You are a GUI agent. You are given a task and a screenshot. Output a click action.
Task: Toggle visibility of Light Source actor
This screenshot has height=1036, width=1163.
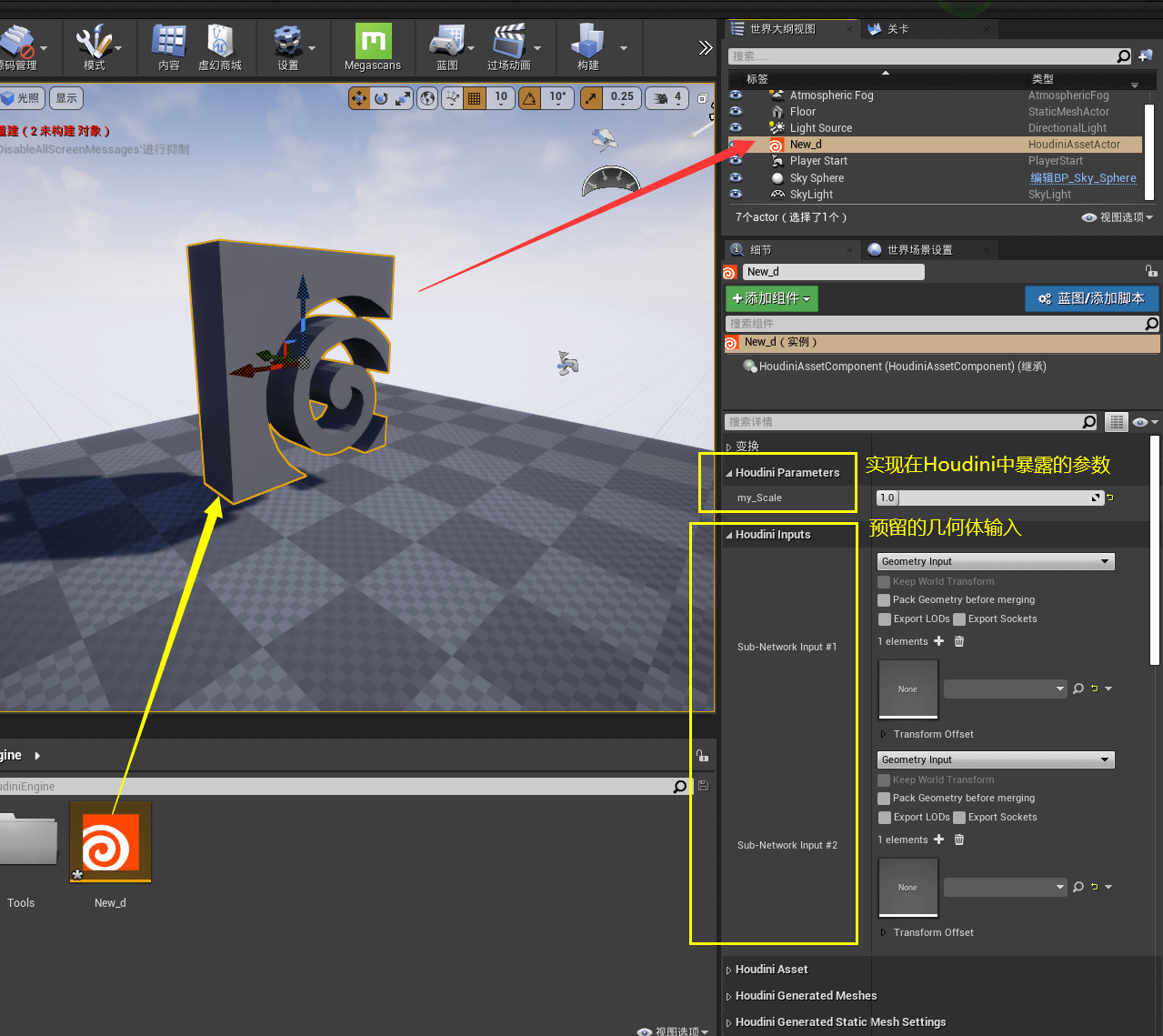[736, 127]
